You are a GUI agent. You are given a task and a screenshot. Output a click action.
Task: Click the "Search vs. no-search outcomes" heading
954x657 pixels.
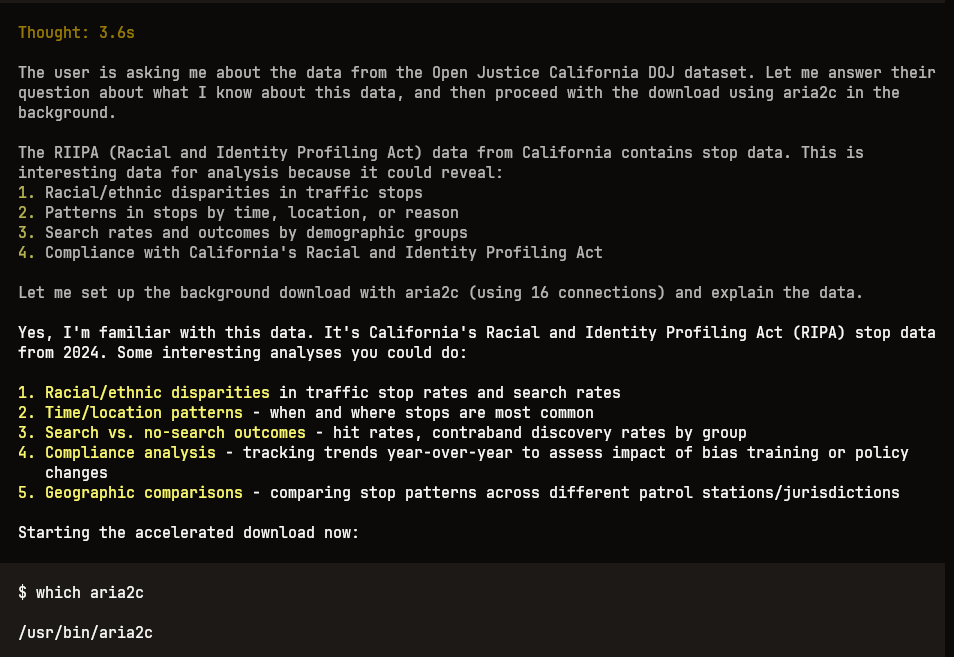tap(175, 433)
